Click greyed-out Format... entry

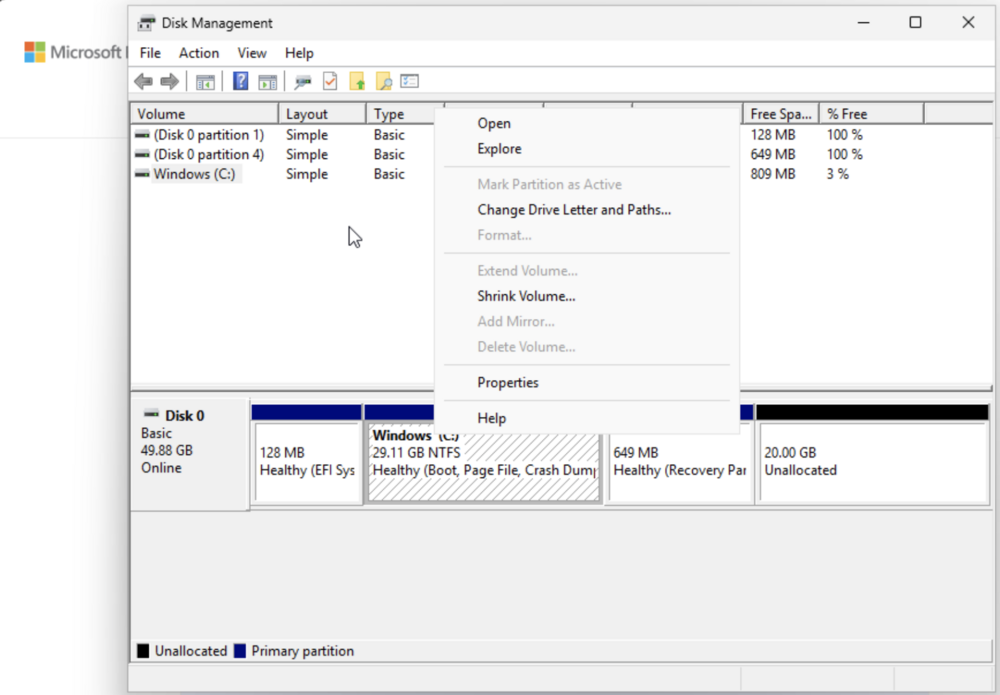[x=587, y=235]
